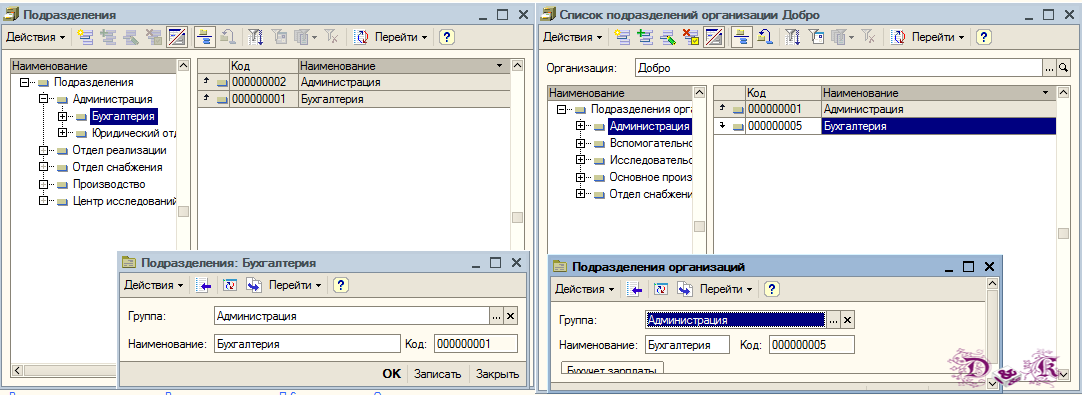
Task: Click Copy-arrow icon in Подразделения организаций dialog toolbar
Action: click(x=685, y=289)
